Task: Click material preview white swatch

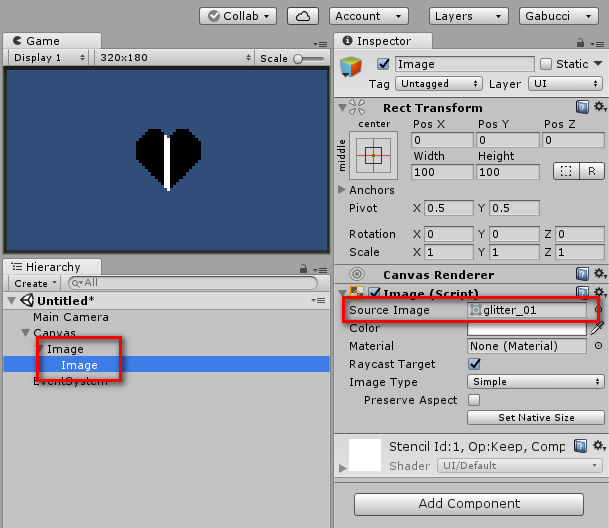Action: point(365,455)
